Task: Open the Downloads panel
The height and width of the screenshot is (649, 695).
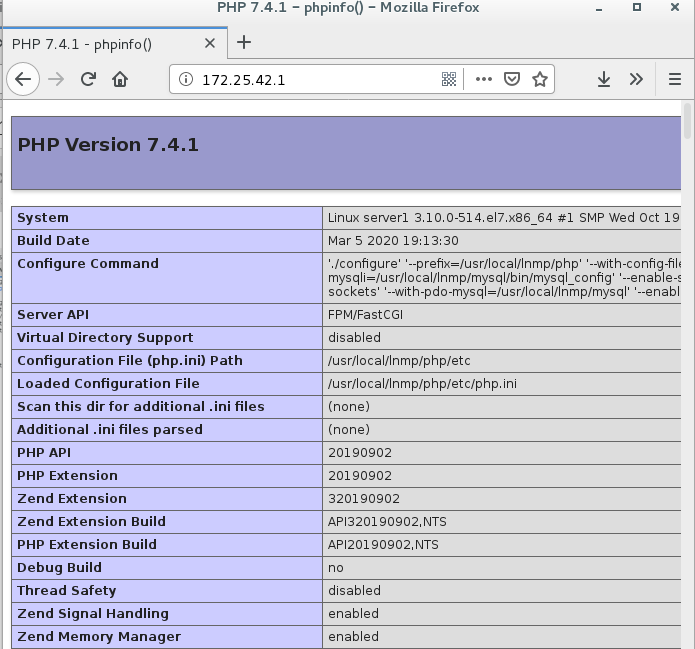Action: 604,79
